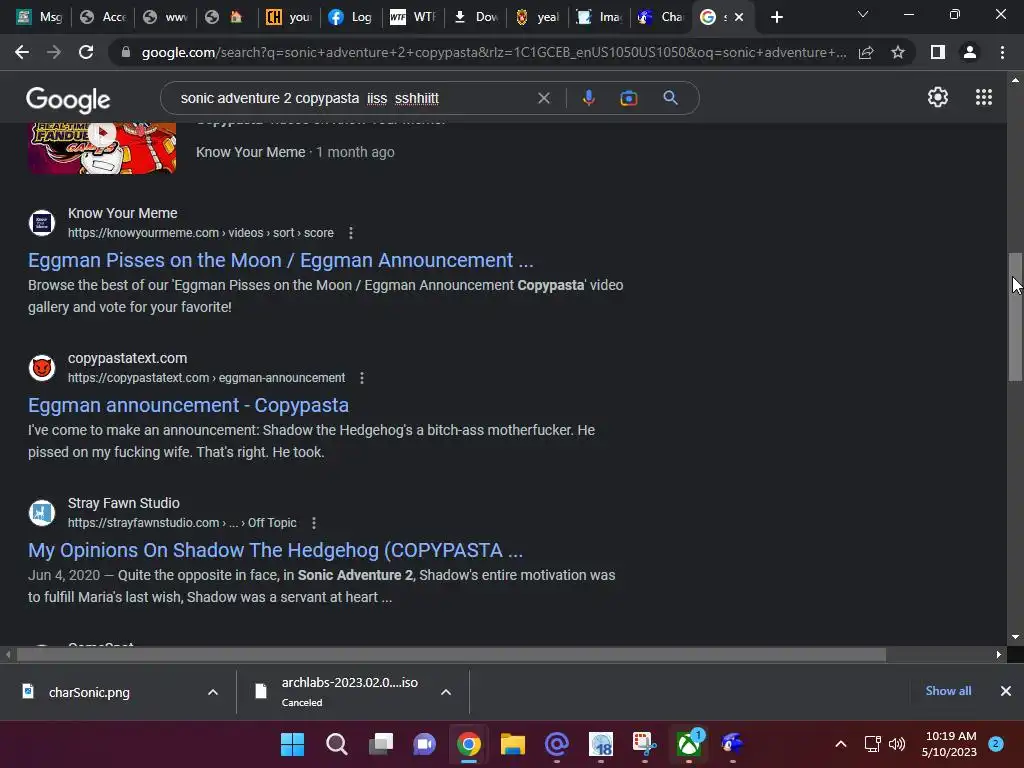Screen dimensions: 1024x768
Task: Click the horizontal scrollbar thumb
Action: 451,654
